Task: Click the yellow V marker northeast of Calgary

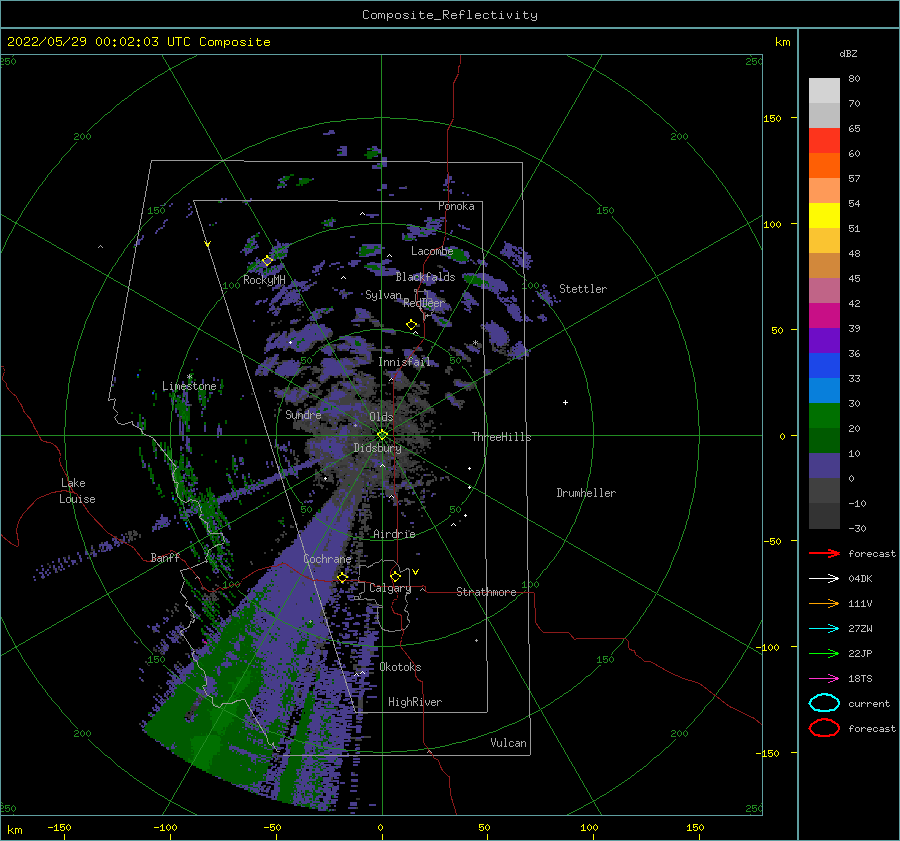Action: pyautogui.click(x=416, y=572)
